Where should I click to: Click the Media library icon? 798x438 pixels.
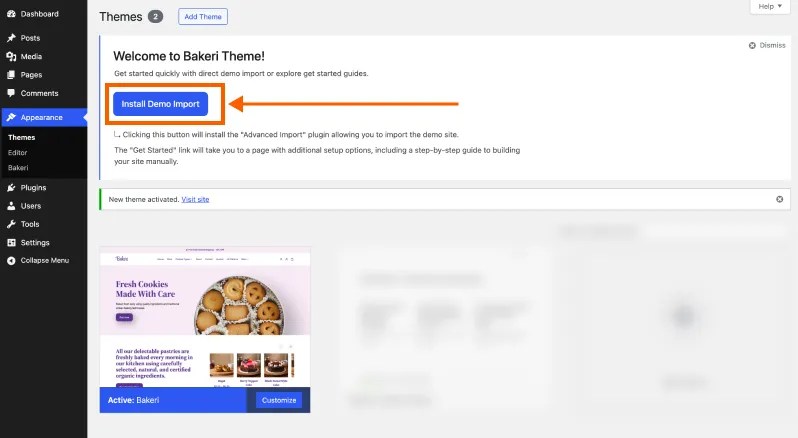click(x=11, y=56)
